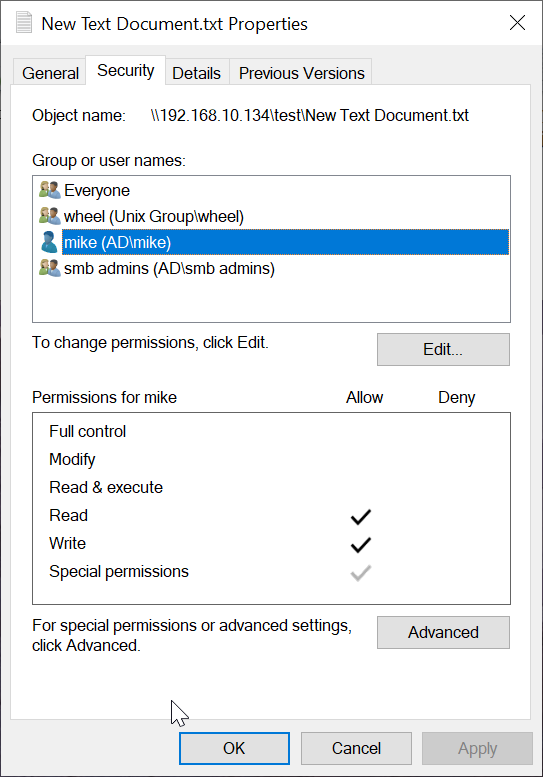
Task: Dismiss the dialog with Cancel
Action: click(356, 748)
